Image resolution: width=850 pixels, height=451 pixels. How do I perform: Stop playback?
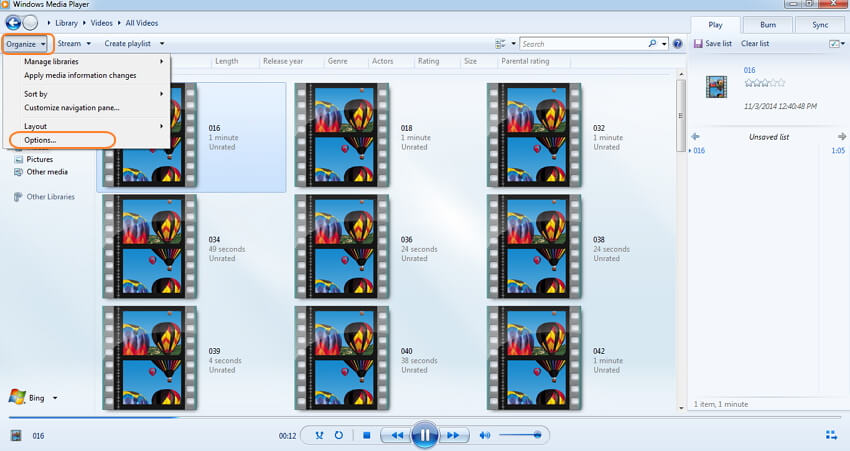point(366,435)
